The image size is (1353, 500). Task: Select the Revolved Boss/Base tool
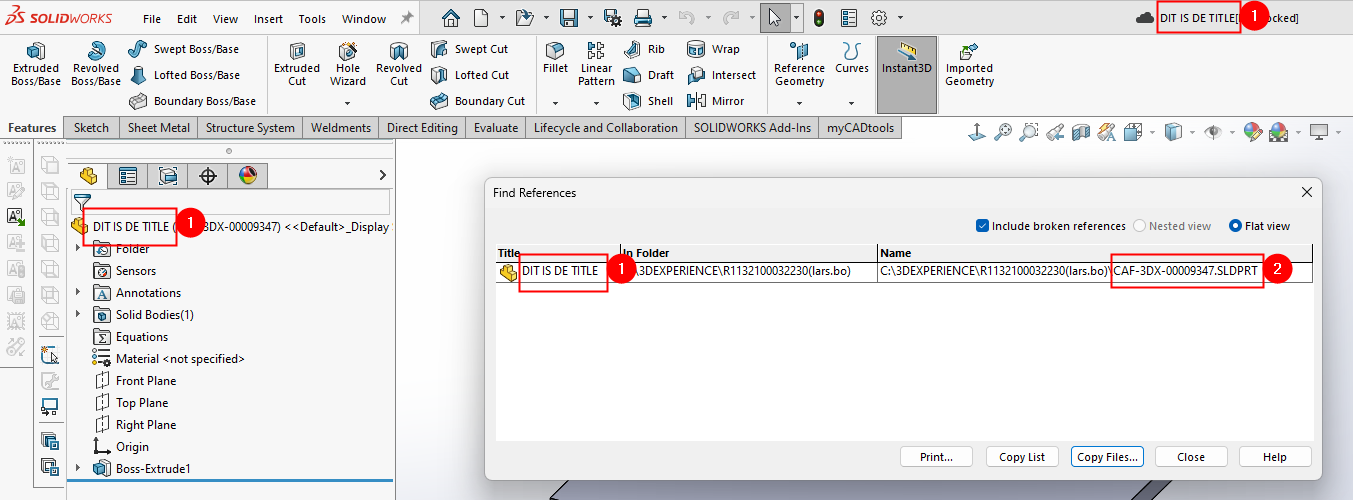pos(96,63)
